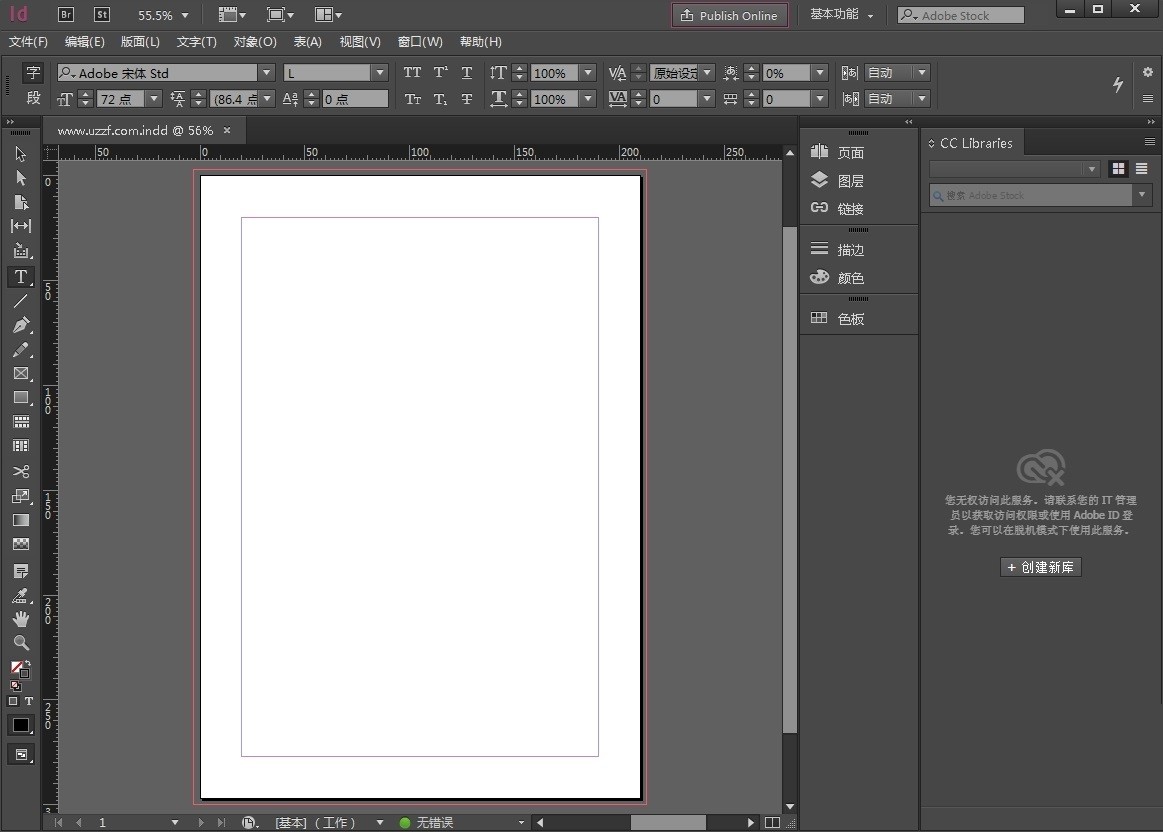
Task: Open the 页面 (Pages) panel
Action: pyautogui.click(x=851, y=152)
